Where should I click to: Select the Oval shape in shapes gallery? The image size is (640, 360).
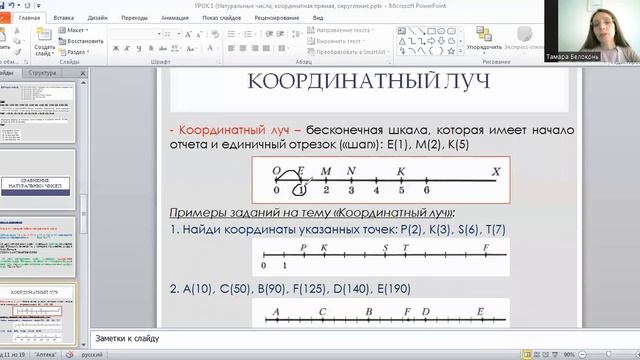[441, 31]
